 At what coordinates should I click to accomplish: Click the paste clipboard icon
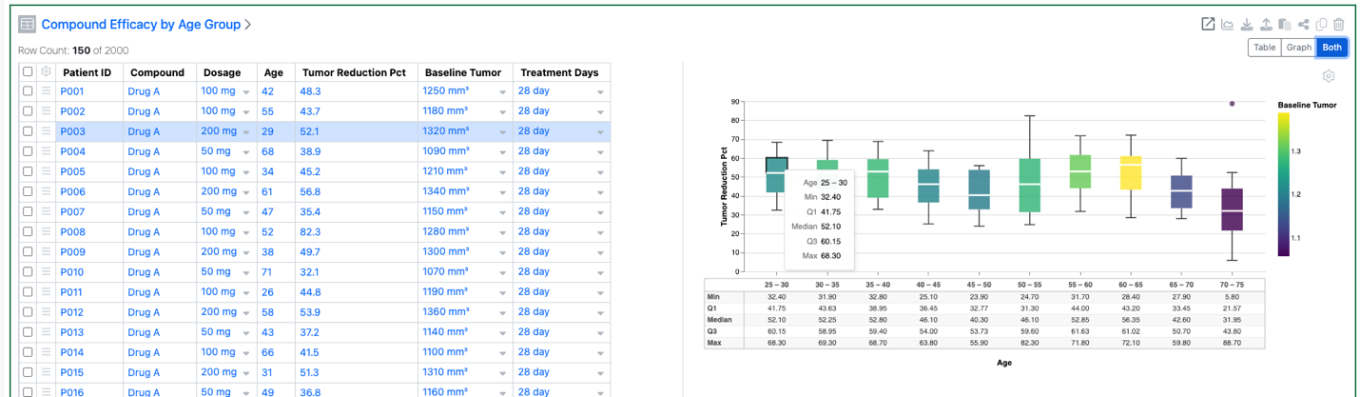point(1284,25)
